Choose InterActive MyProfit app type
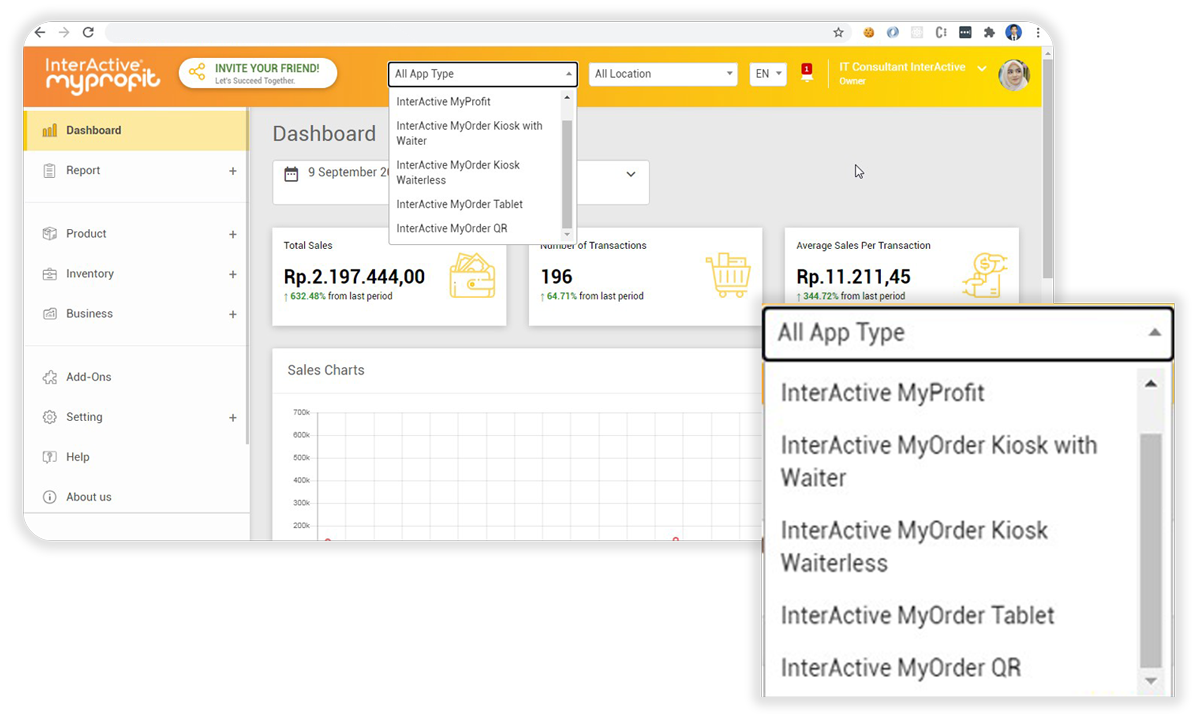The image size is (1200, 721). pyautogui.click(x=443, y=101)
